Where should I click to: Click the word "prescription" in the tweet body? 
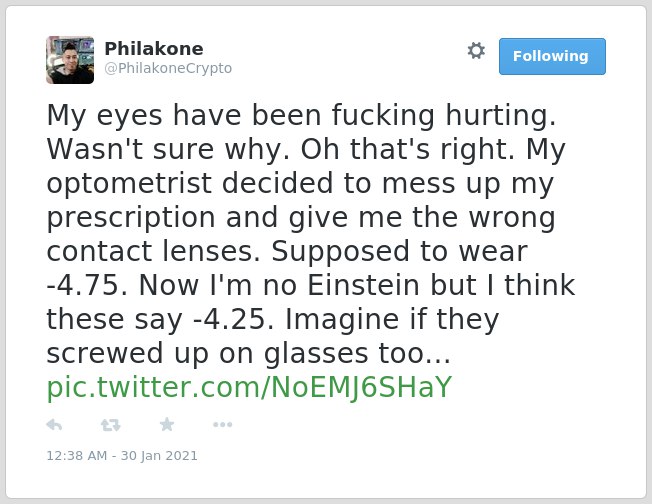click(131, 217)
